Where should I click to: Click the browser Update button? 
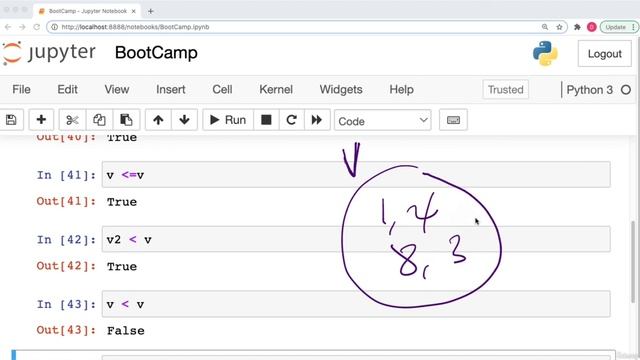click(x=618, y=27)
